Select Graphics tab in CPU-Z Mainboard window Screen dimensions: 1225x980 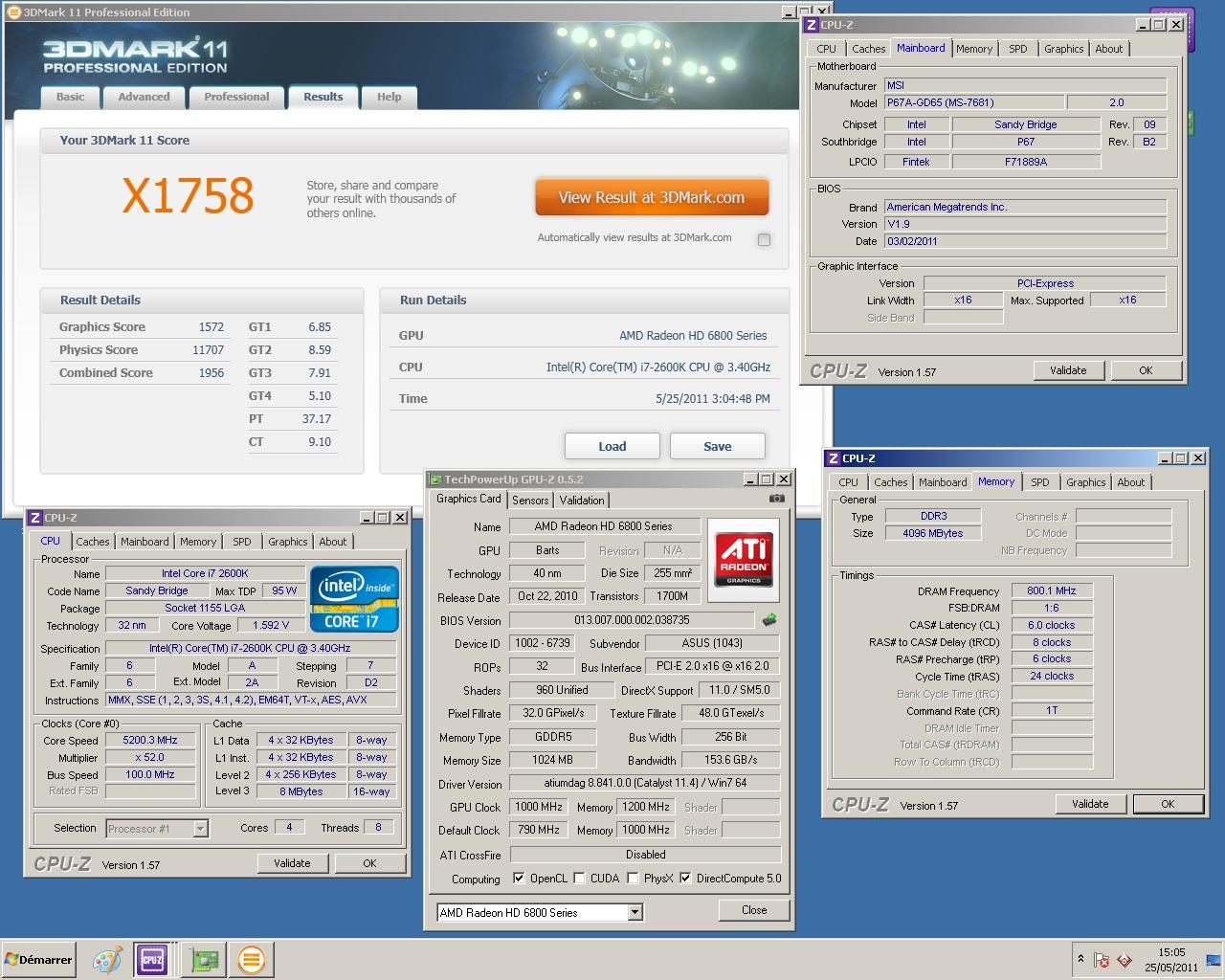pyautogui.click(x=1064, y=49)
